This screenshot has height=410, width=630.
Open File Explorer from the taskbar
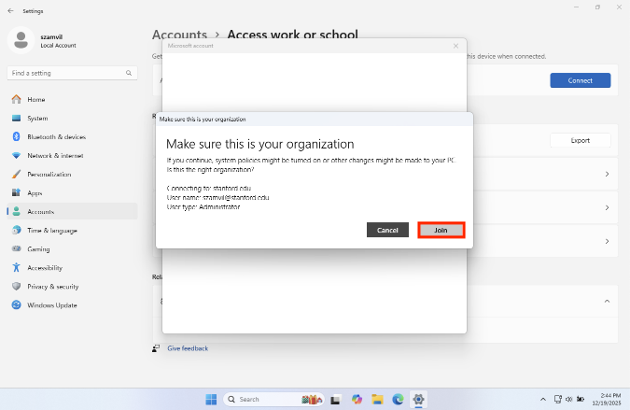click(x=377, y=399)
